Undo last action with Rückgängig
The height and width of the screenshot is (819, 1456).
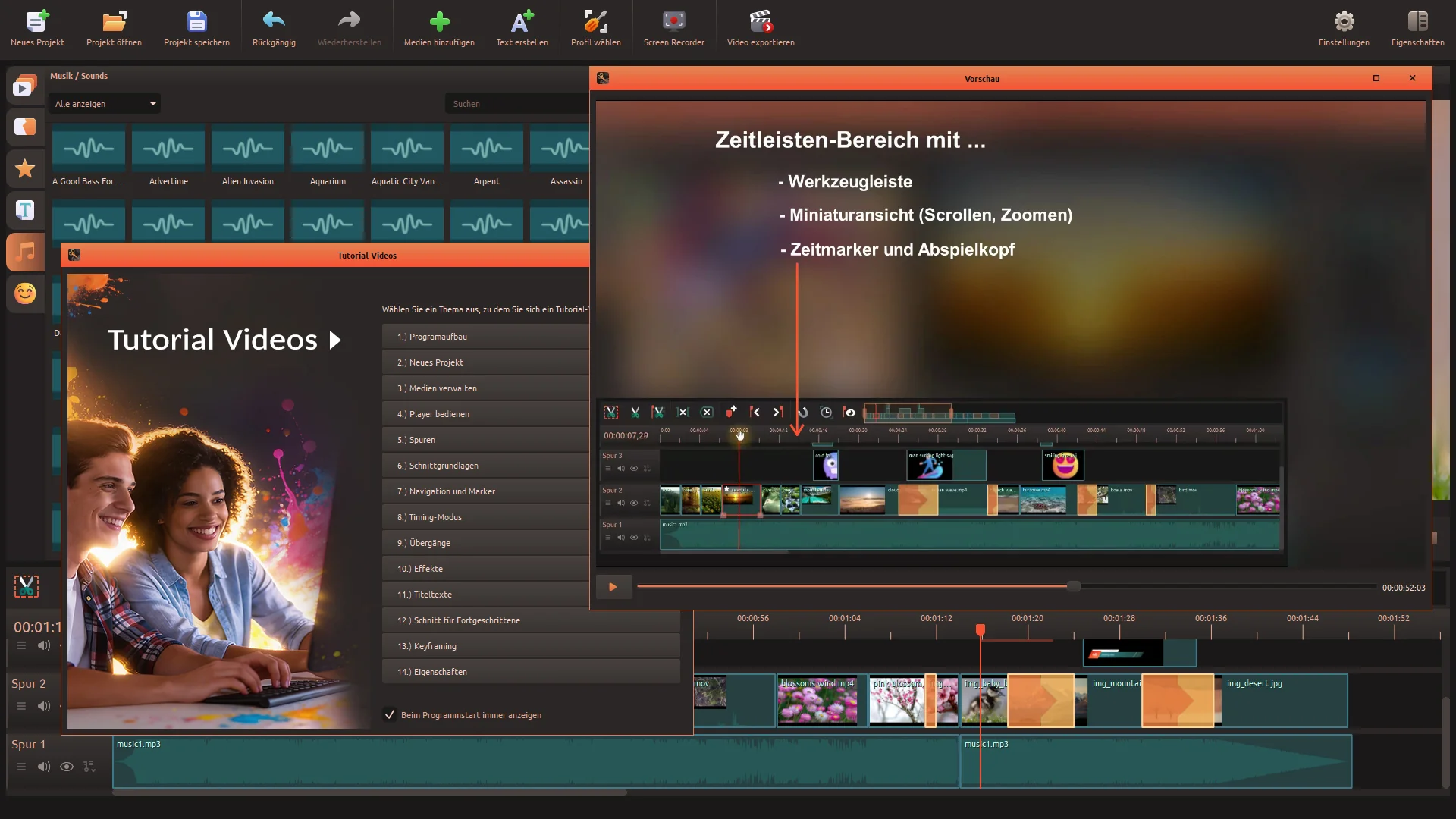274,29
